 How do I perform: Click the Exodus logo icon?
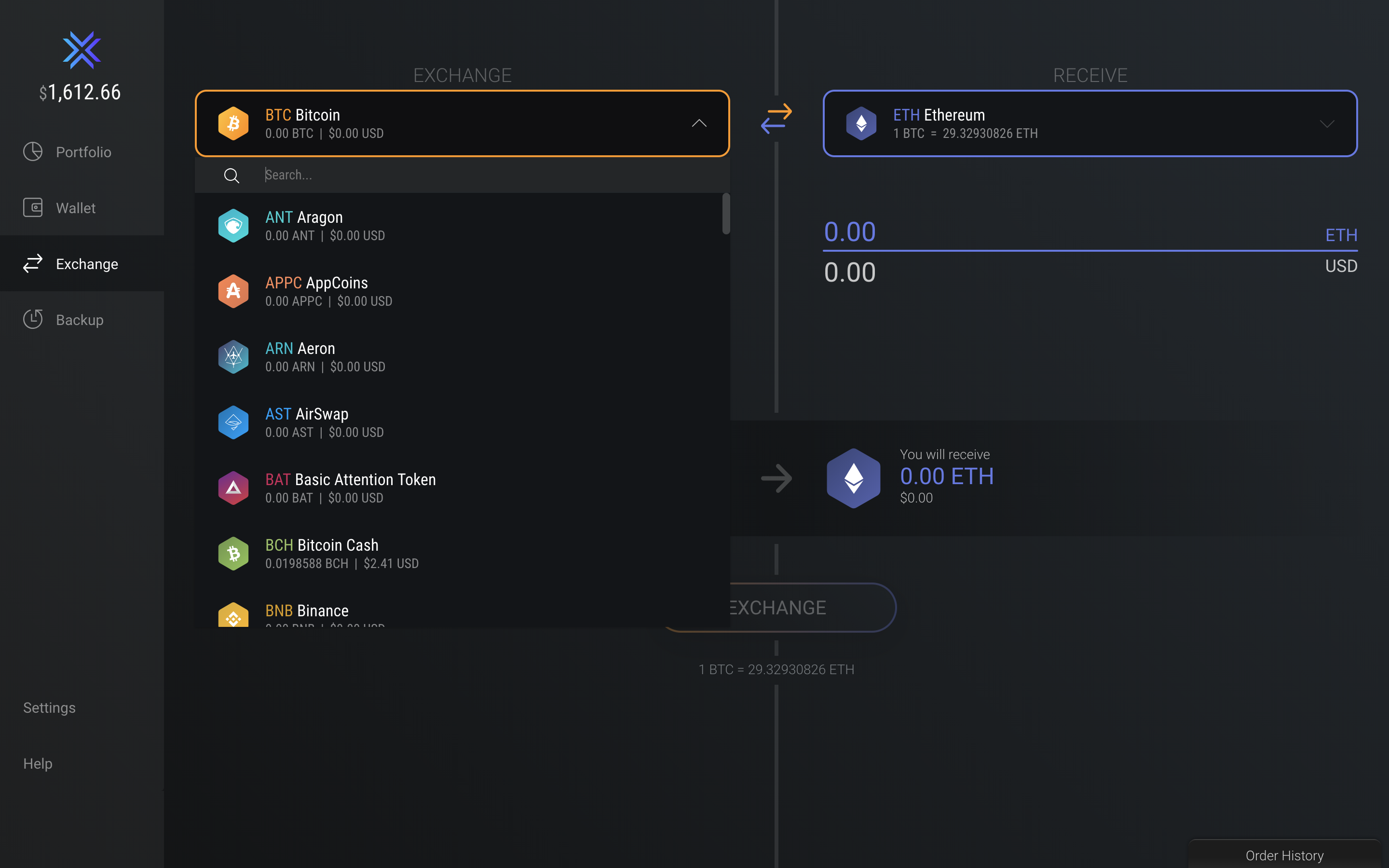pos(82,50)
